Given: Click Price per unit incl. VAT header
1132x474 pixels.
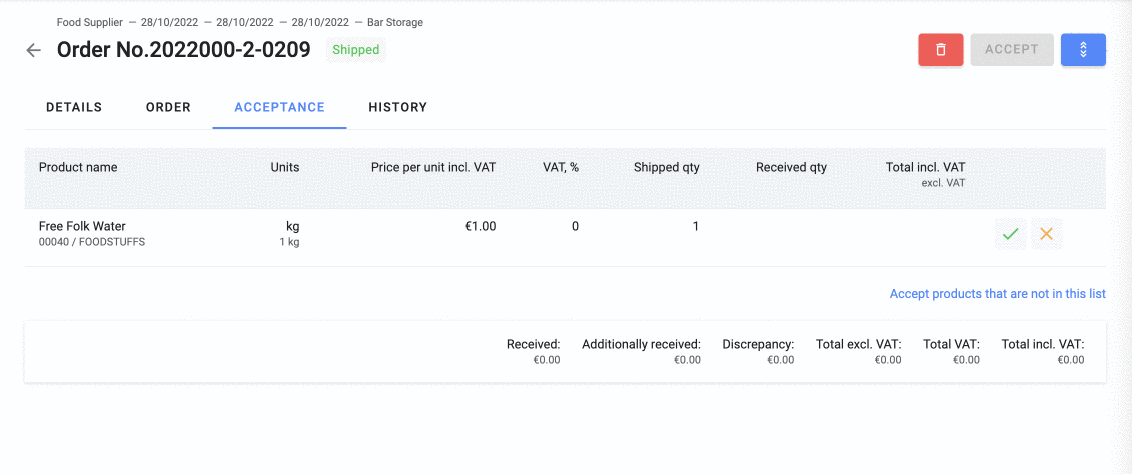Looking at the screenshot, I should [433, 167].
